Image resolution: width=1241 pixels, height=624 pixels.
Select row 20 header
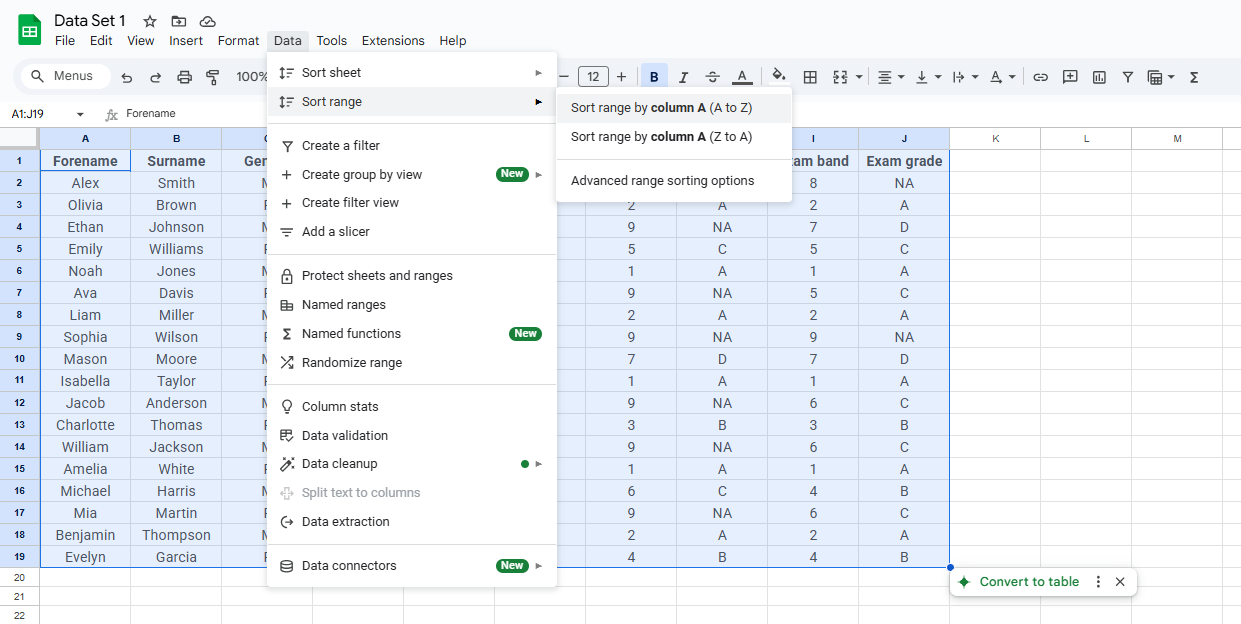coord(19,578)
